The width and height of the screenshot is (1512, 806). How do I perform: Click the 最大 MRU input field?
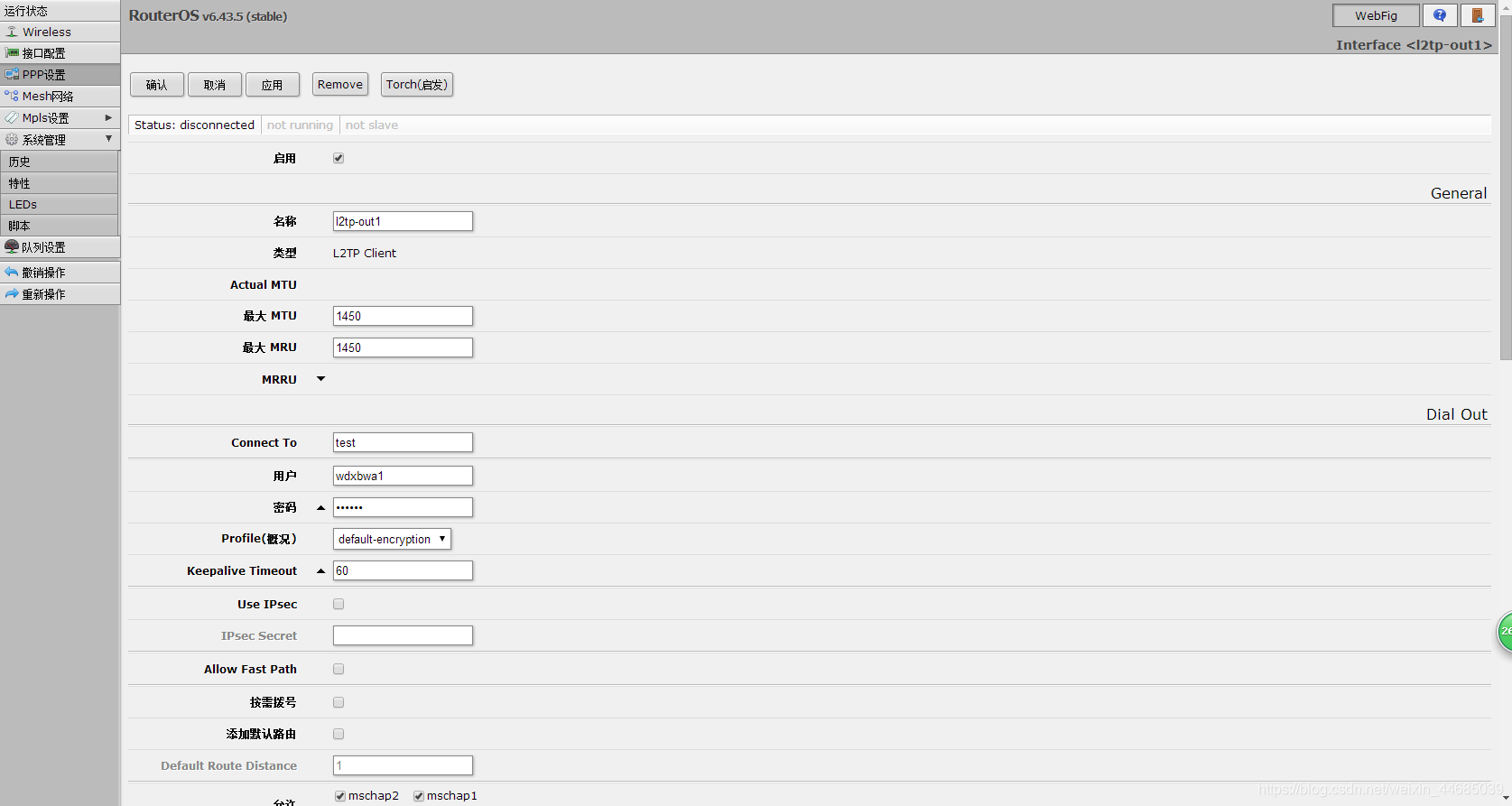(403, 347)
